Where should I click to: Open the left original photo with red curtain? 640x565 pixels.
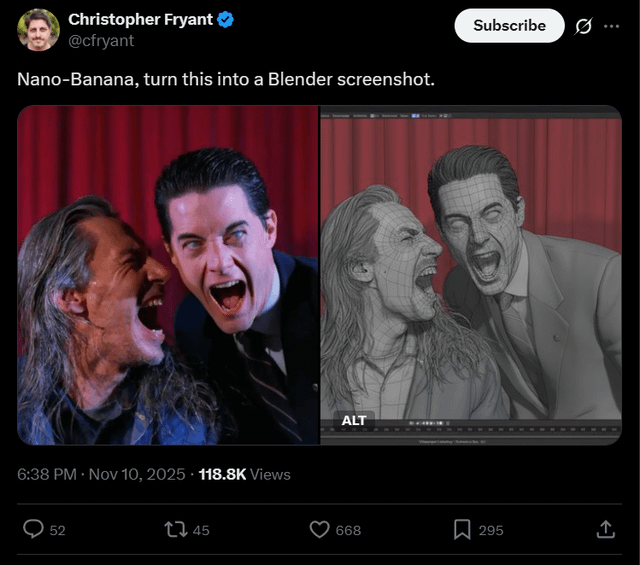167,275
